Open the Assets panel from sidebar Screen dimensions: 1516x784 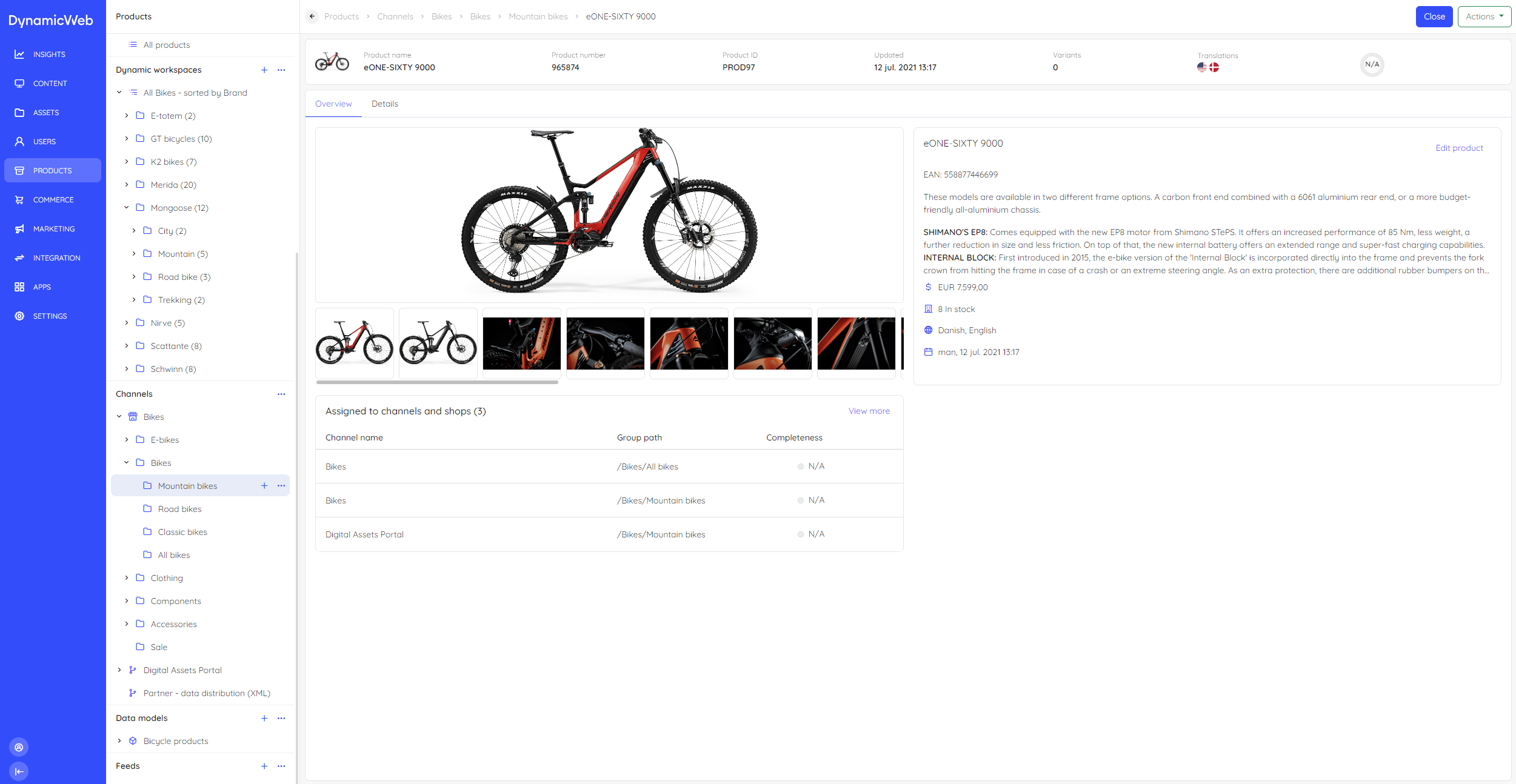pyautogui.click(x=19, y=112)
